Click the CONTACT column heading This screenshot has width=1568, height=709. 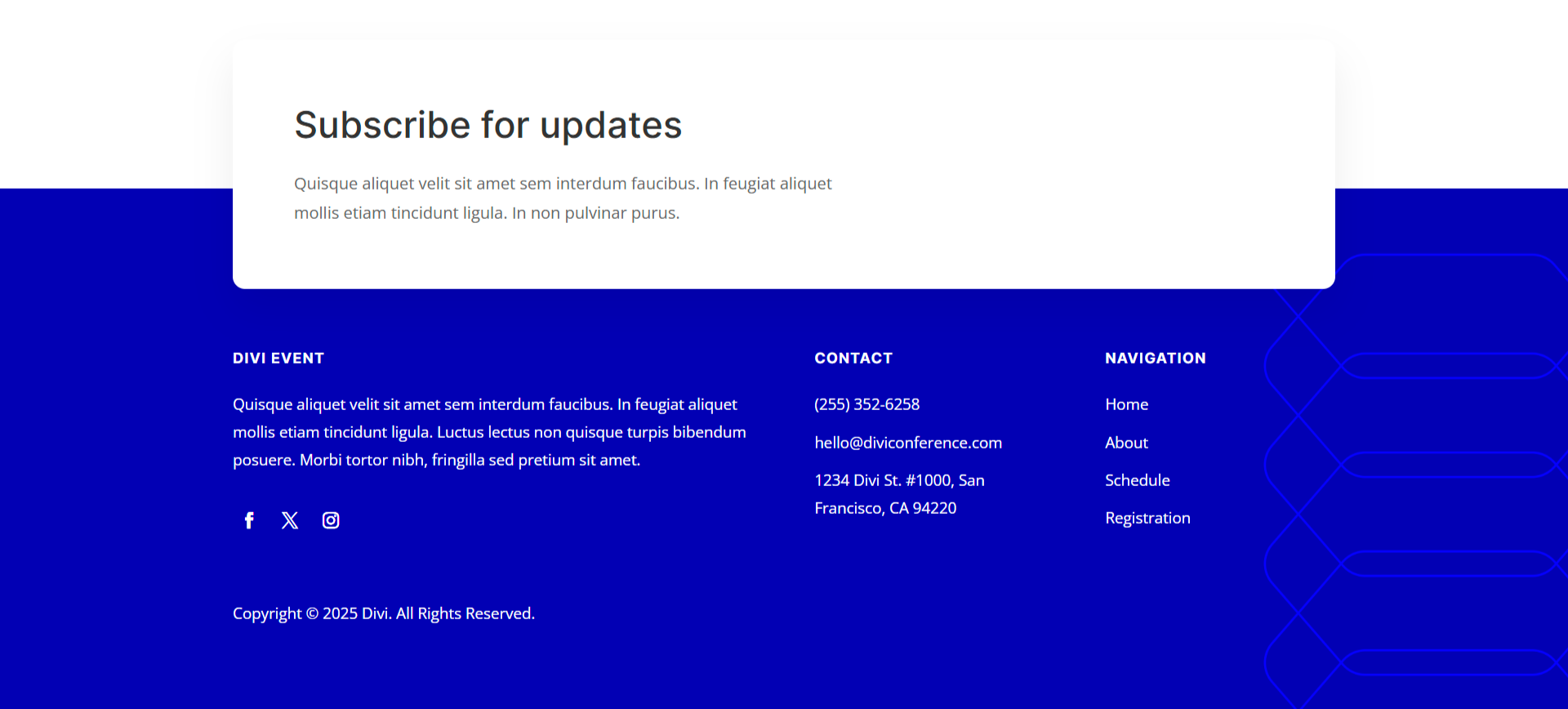click(853, 358)
